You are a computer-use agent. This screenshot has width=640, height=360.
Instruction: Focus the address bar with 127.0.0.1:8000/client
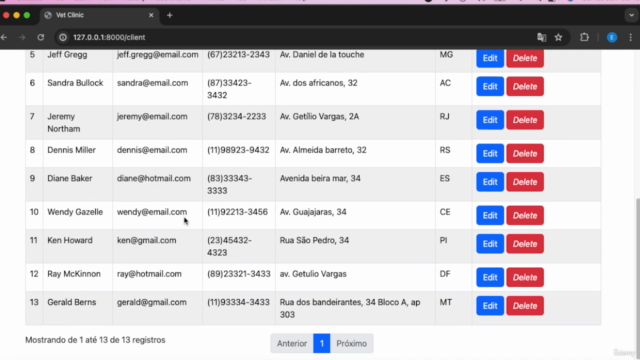[x=109, y=38]
